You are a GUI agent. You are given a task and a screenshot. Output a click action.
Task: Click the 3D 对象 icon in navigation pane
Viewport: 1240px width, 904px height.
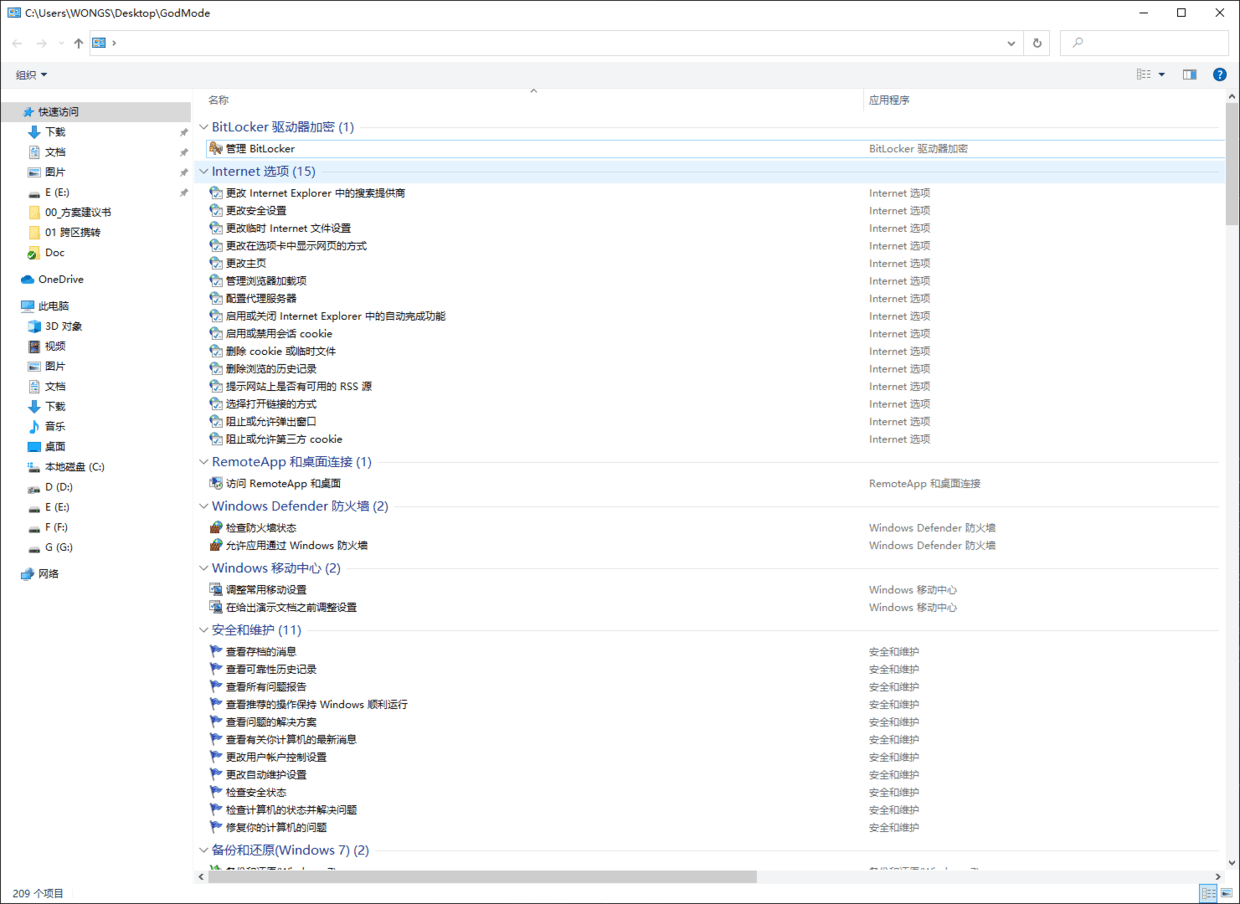click(x=34, y=326)
